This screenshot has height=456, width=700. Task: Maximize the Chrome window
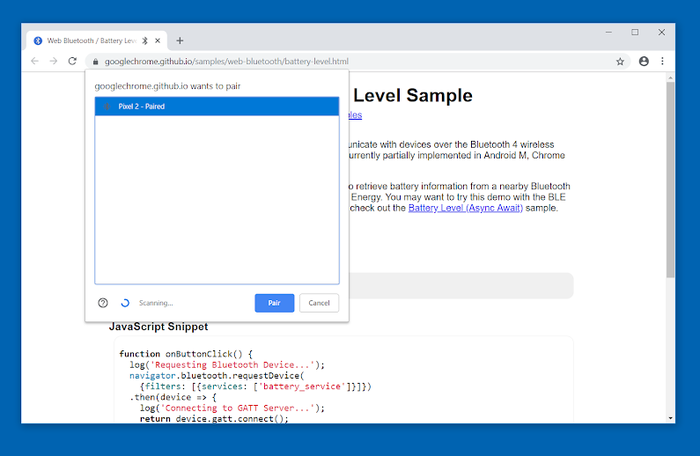click(x=634, y=32)
